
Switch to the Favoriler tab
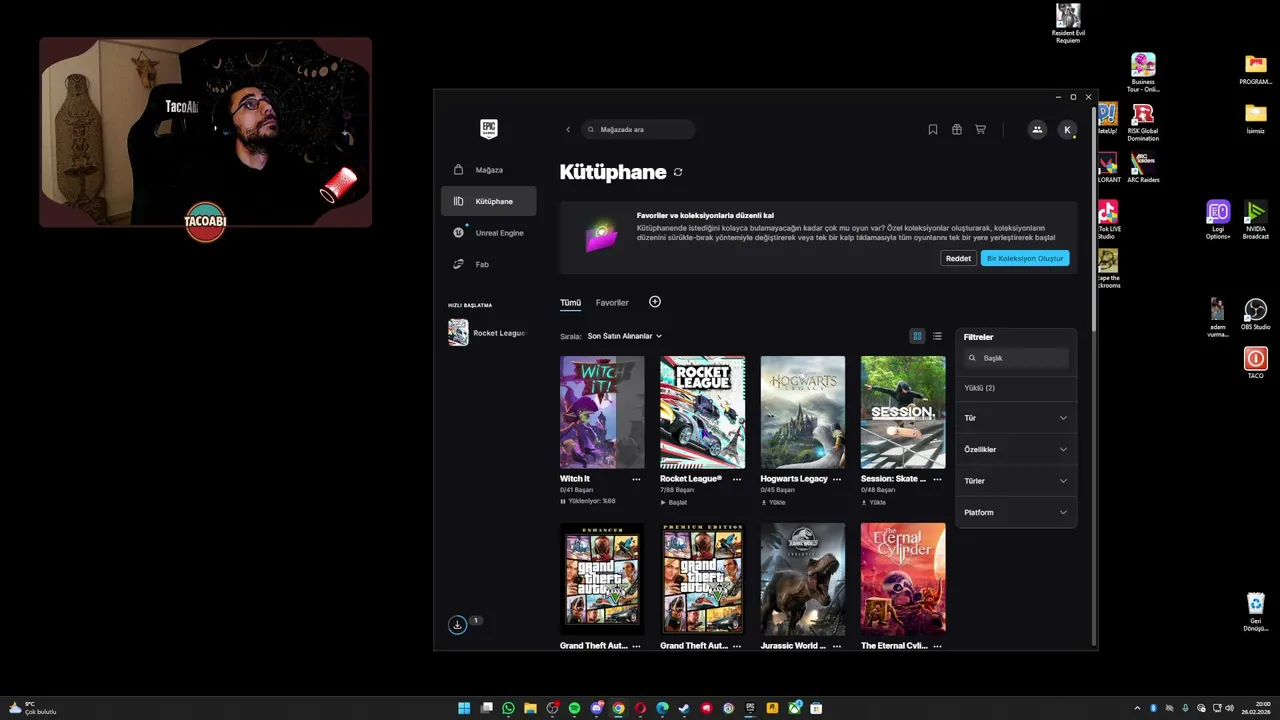coord(612,303)
